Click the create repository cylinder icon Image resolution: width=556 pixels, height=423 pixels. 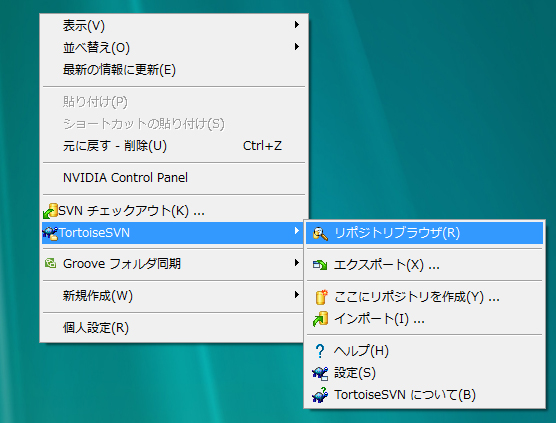coord(321,297)
